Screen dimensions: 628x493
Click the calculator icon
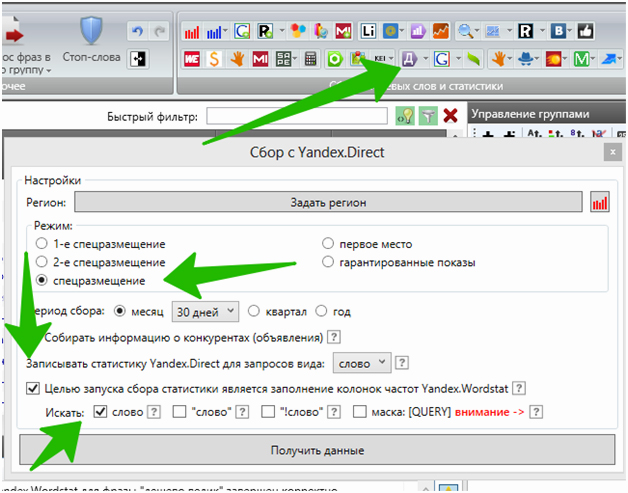point(310,59)
